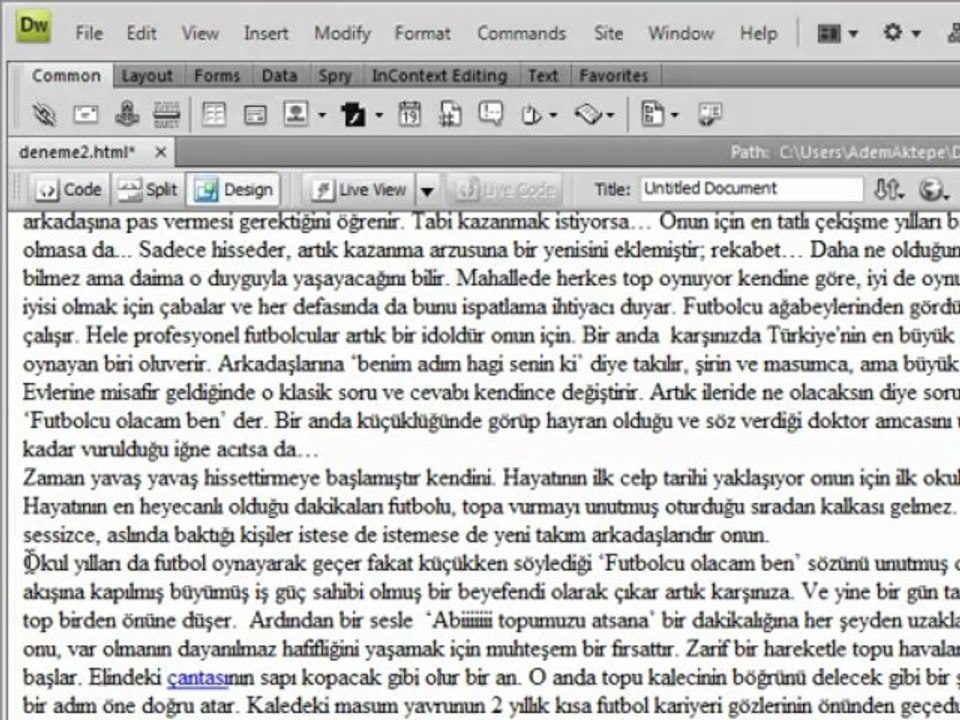Click the Dreamweaver Dw logo

click(x=34, y=28)
